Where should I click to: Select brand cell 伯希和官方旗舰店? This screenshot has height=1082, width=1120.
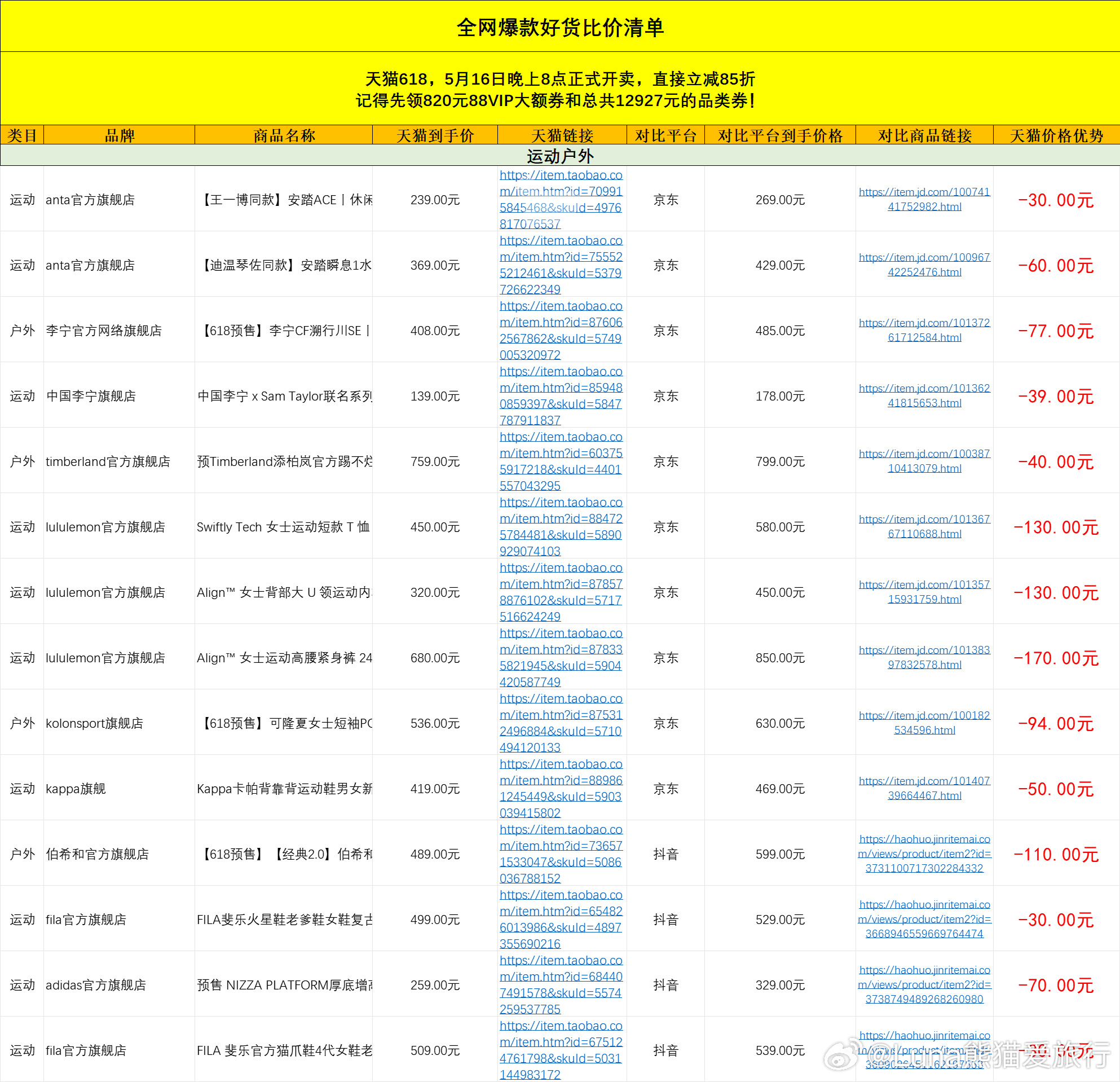pos(120,854)
